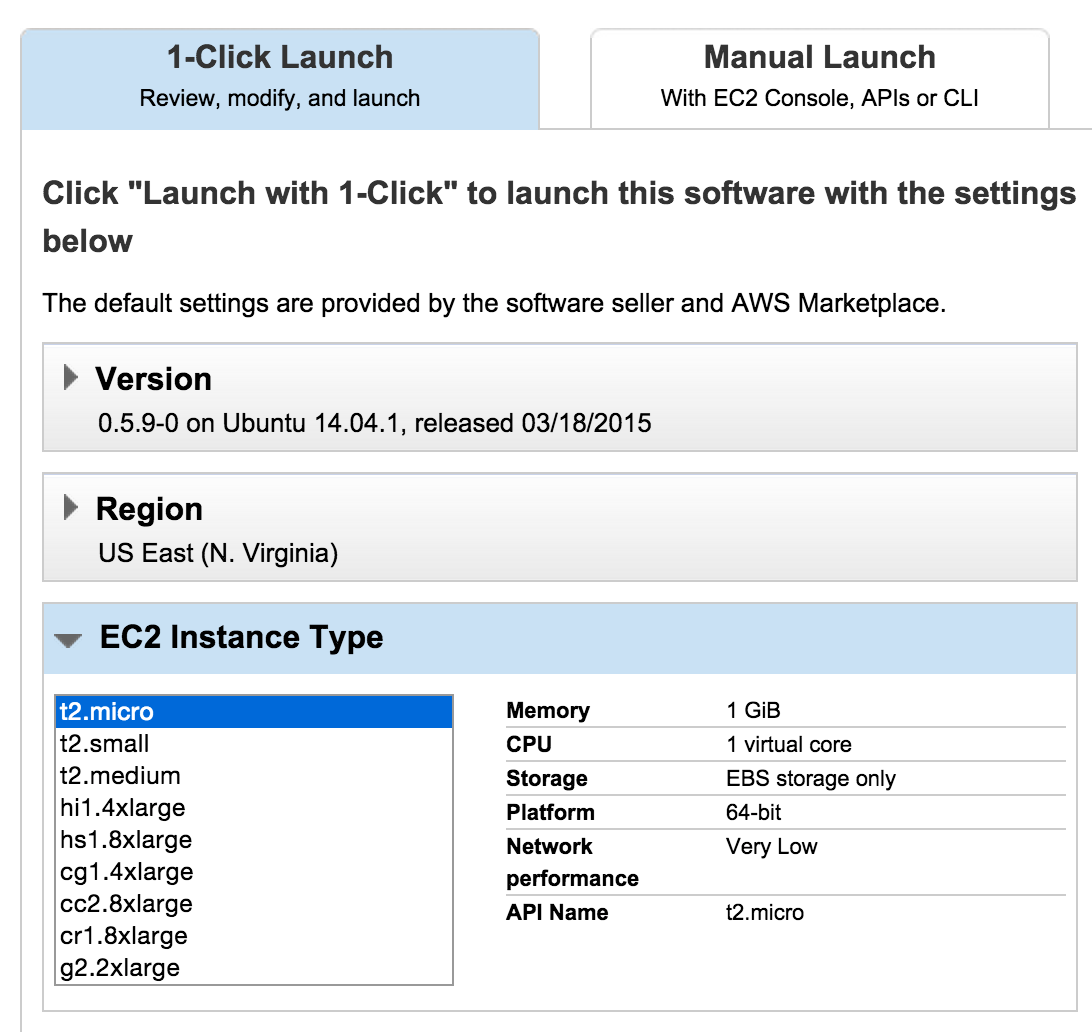Choose t2.medium instance type
Image resolution: width=1092 pixels, height=1032 pixels.
(254, 776)
